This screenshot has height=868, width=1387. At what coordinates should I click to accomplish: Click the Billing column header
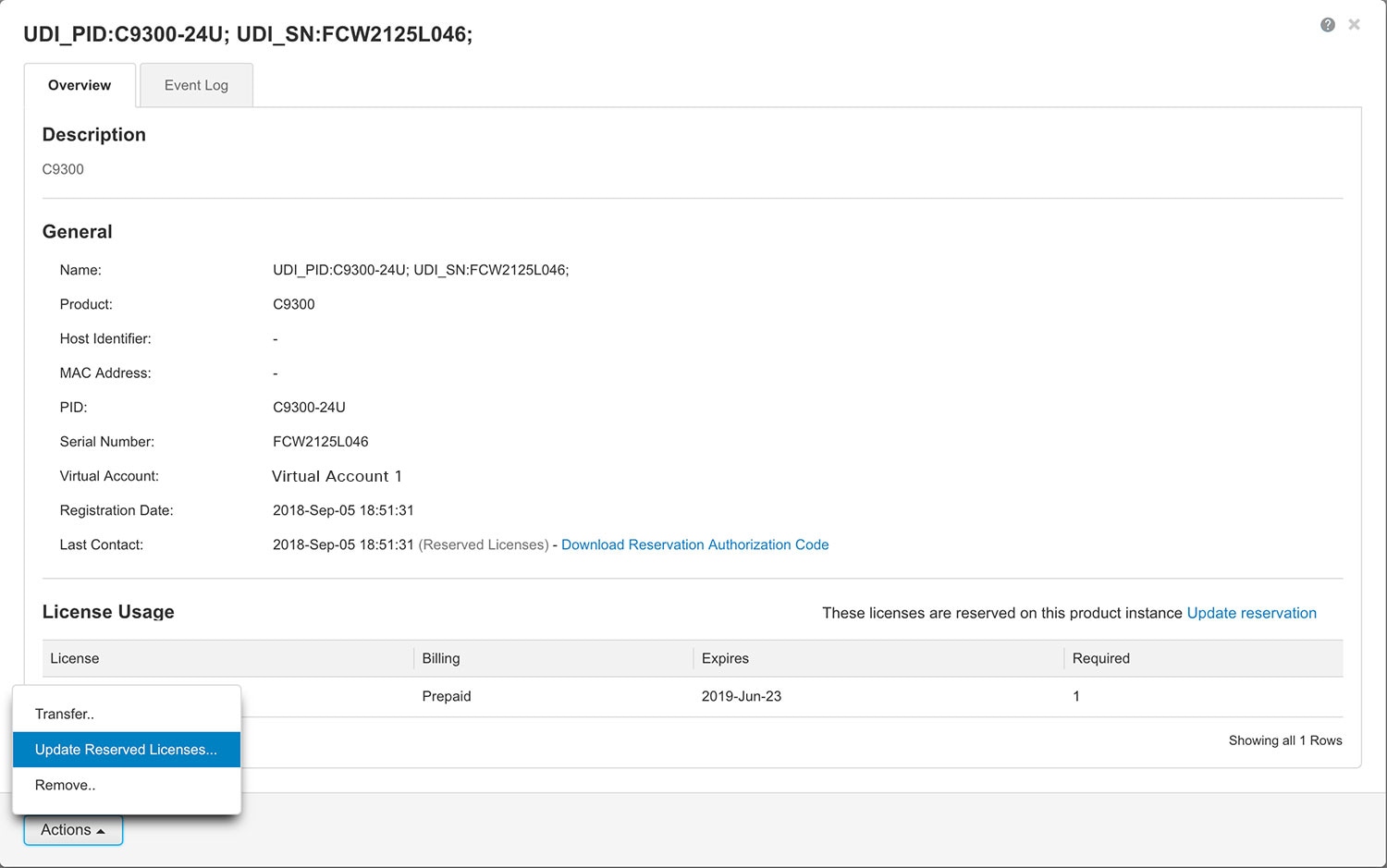coord(553,658)
